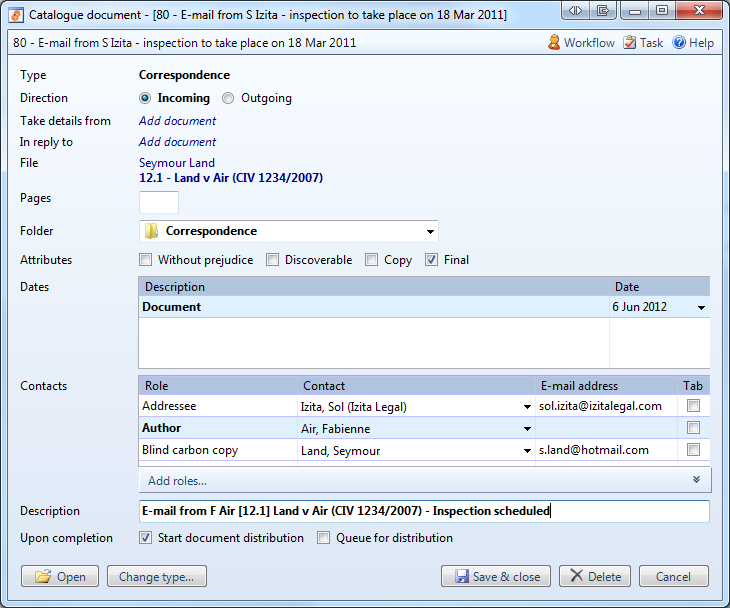Open the Workflow menu
Screen dimensions: 730x608
(x=581, y=43)
